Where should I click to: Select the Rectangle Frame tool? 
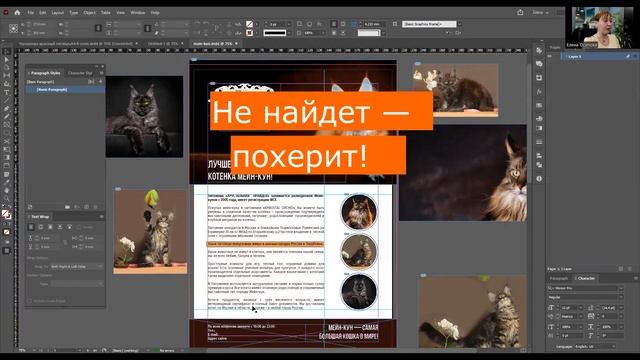pos(7,125)
